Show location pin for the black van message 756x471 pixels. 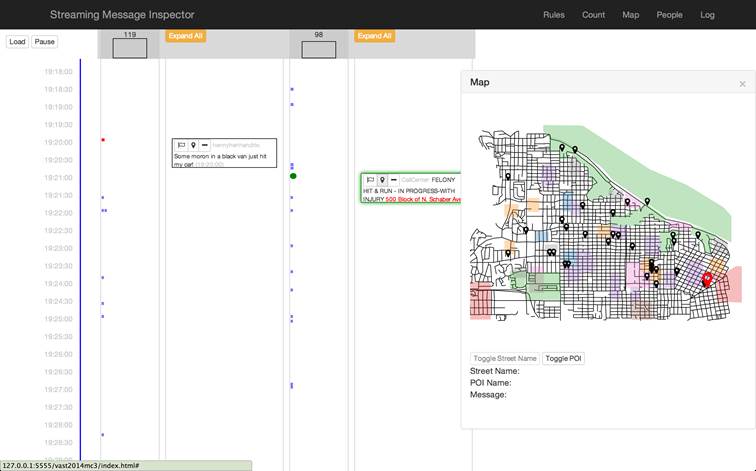[x=193, y=145]
